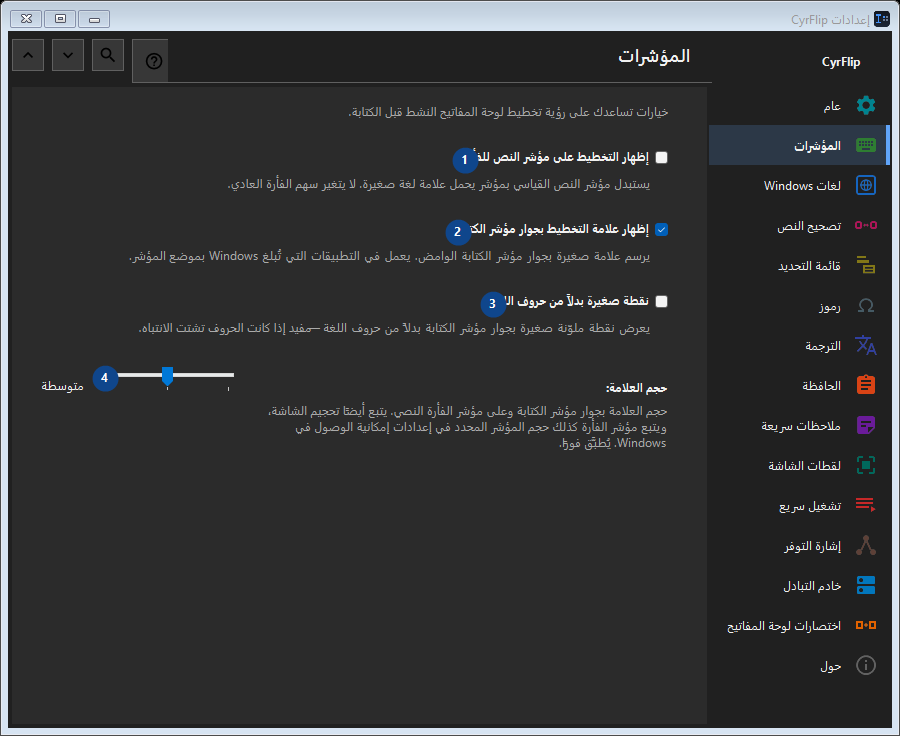Click the search magnifier icon
This screenshot has height=736, width=900.
[x=107, y=55]
